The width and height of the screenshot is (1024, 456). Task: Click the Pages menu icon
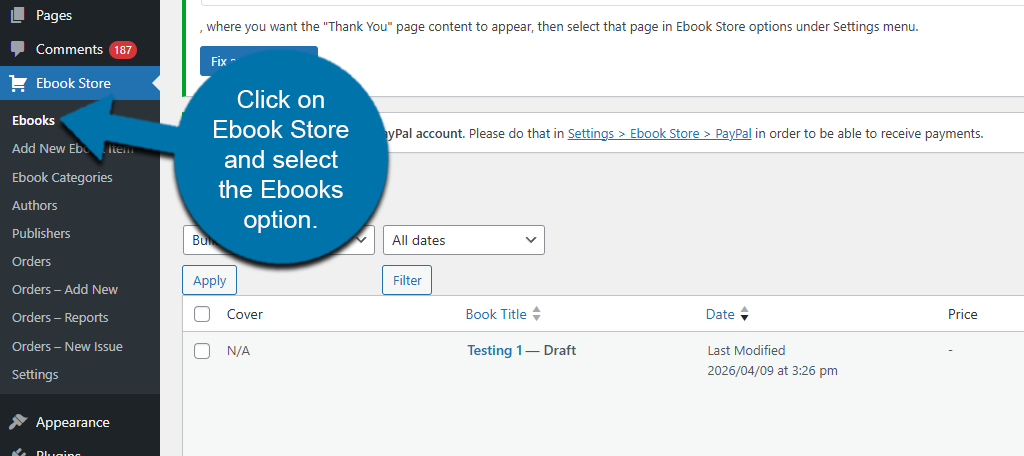pos(18,15)
